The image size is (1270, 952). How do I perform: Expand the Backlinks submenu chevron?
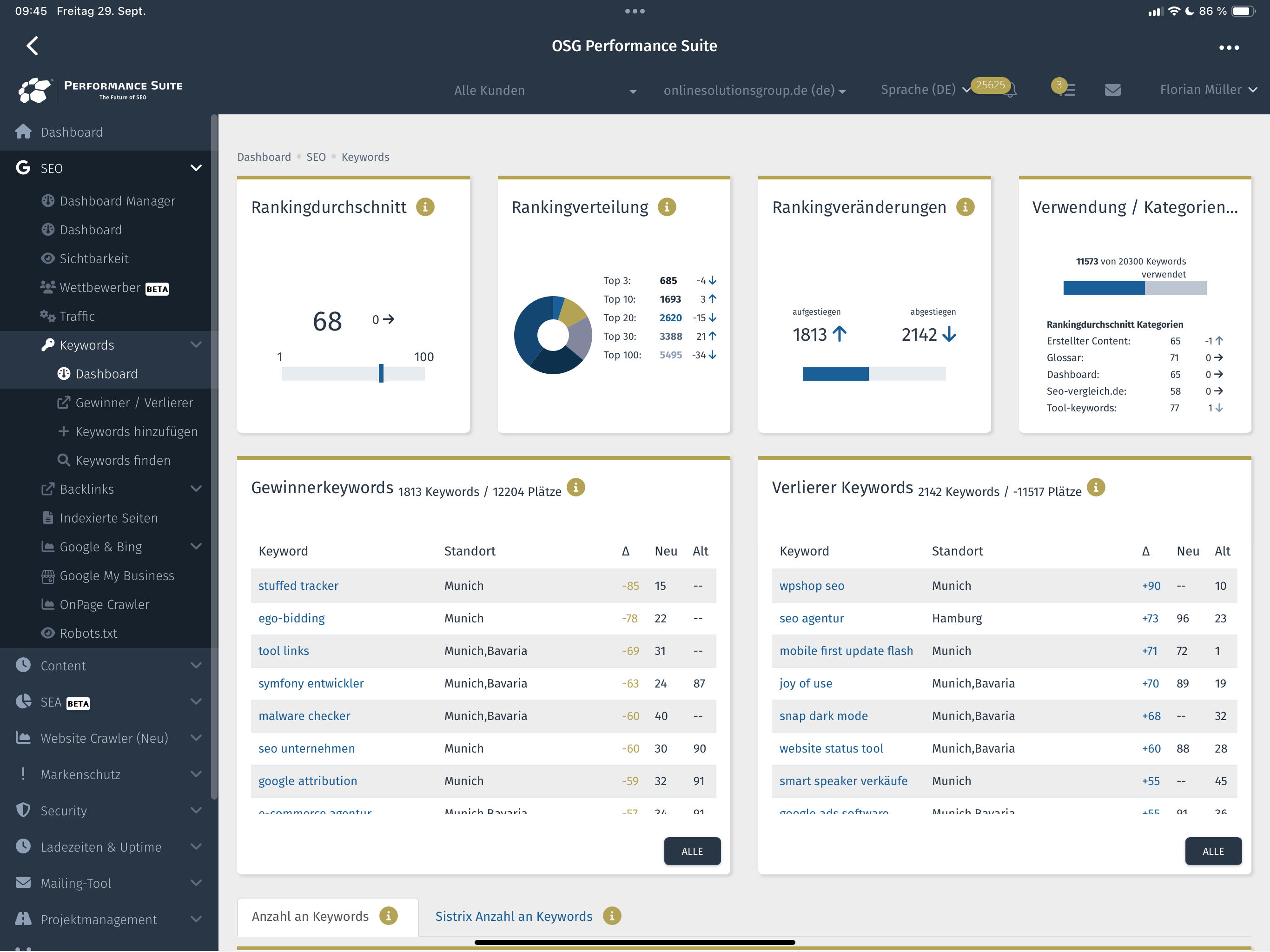(196, 489)
